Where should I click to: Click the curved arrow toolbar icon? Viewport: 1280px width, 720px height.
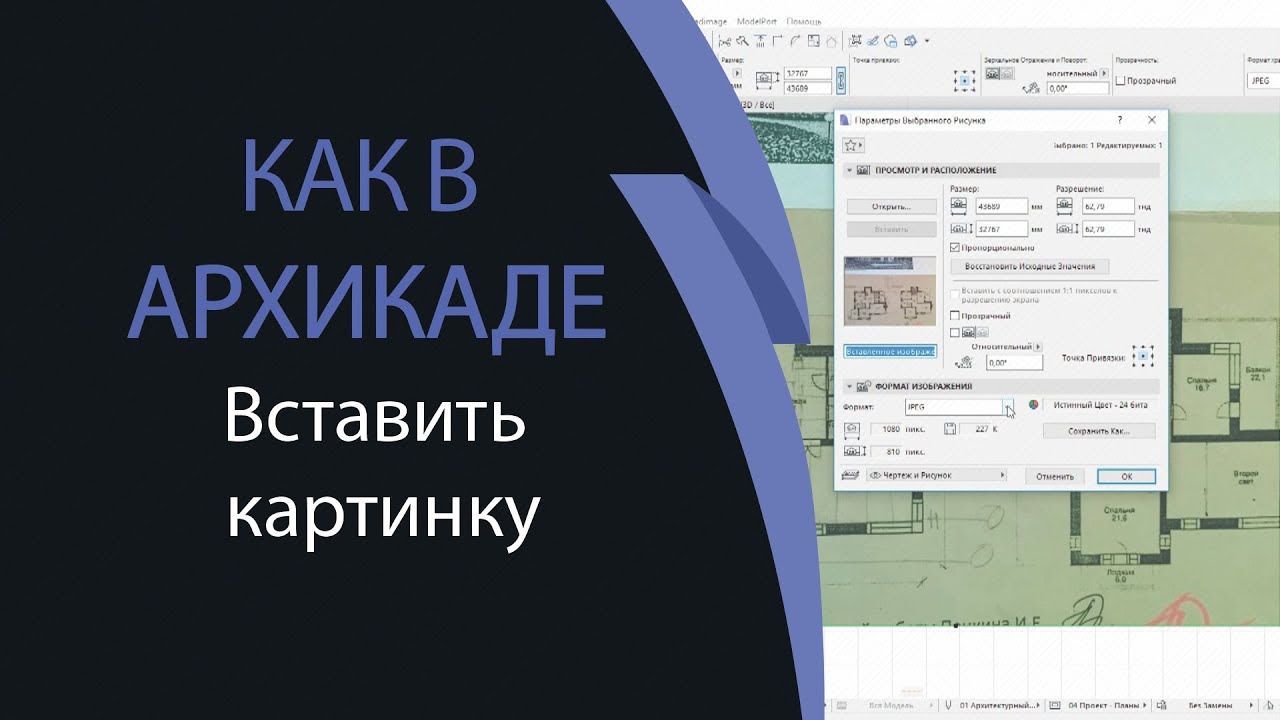[x=795, y=41]
